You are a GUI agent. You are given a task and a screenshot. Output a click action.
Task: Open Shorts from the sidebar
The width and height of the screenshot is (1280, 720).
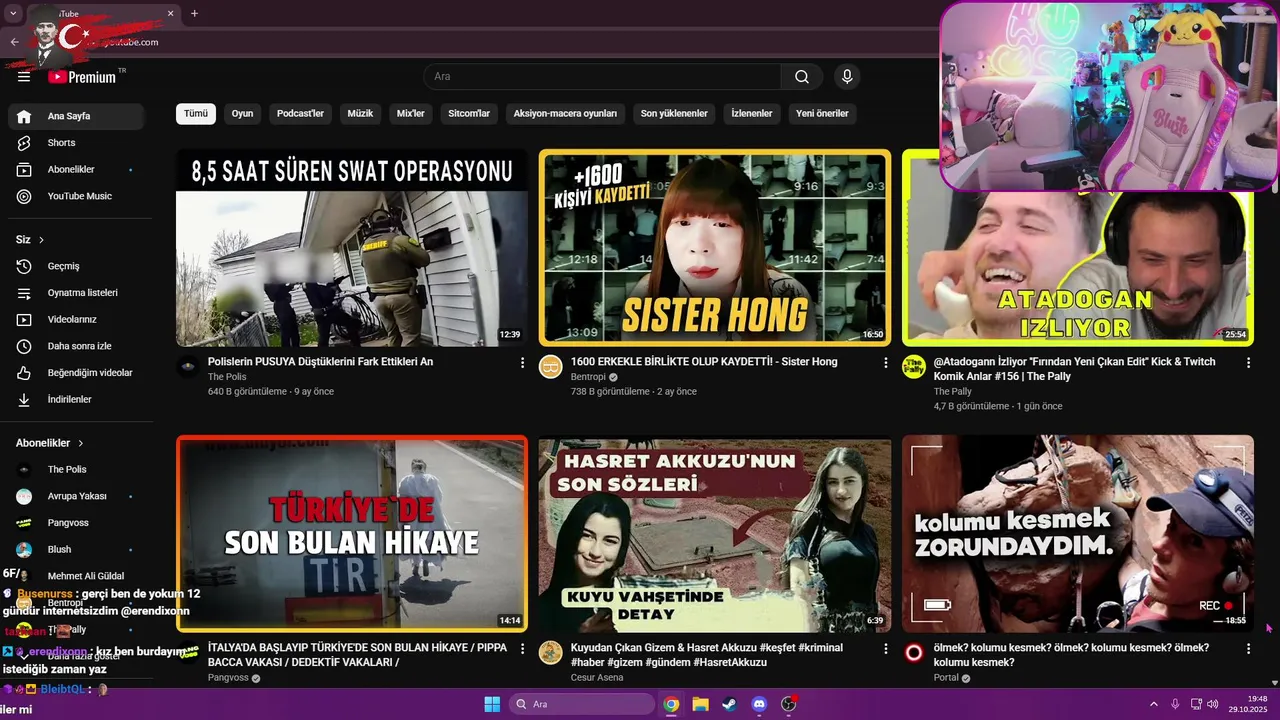[x=76, y=143]
